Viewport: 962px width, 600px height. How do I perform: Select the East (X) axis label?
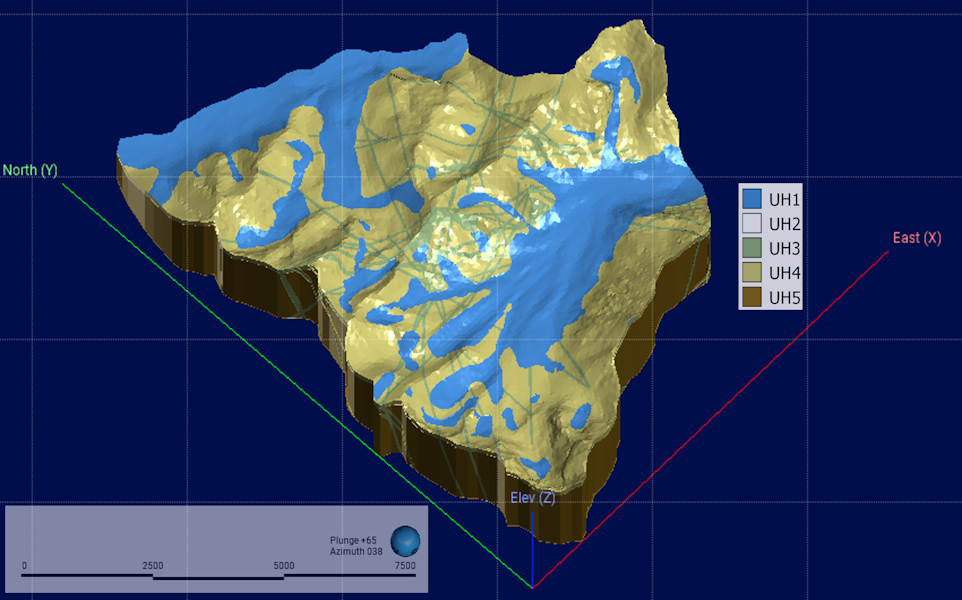point(917,238)
